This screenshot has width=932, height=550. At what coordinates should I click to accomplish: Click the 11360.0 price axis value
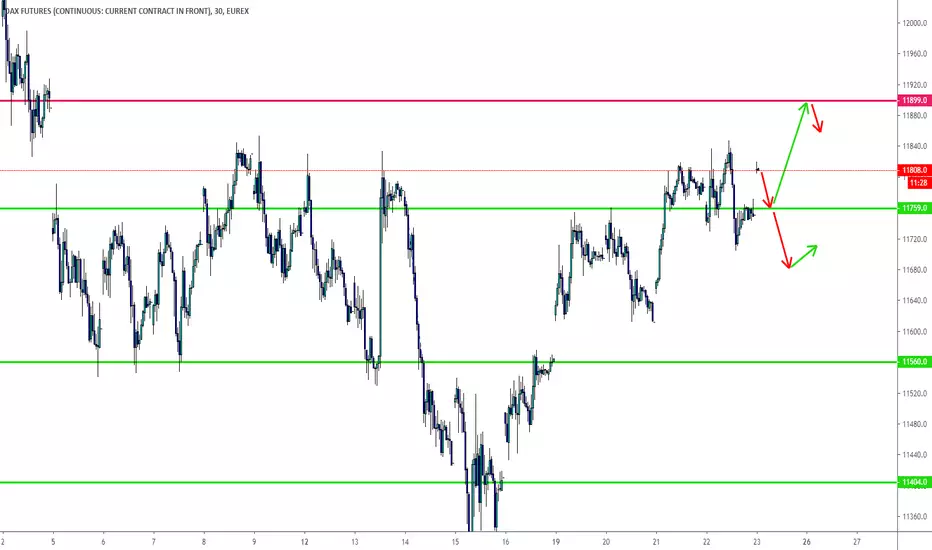point(915,517)
